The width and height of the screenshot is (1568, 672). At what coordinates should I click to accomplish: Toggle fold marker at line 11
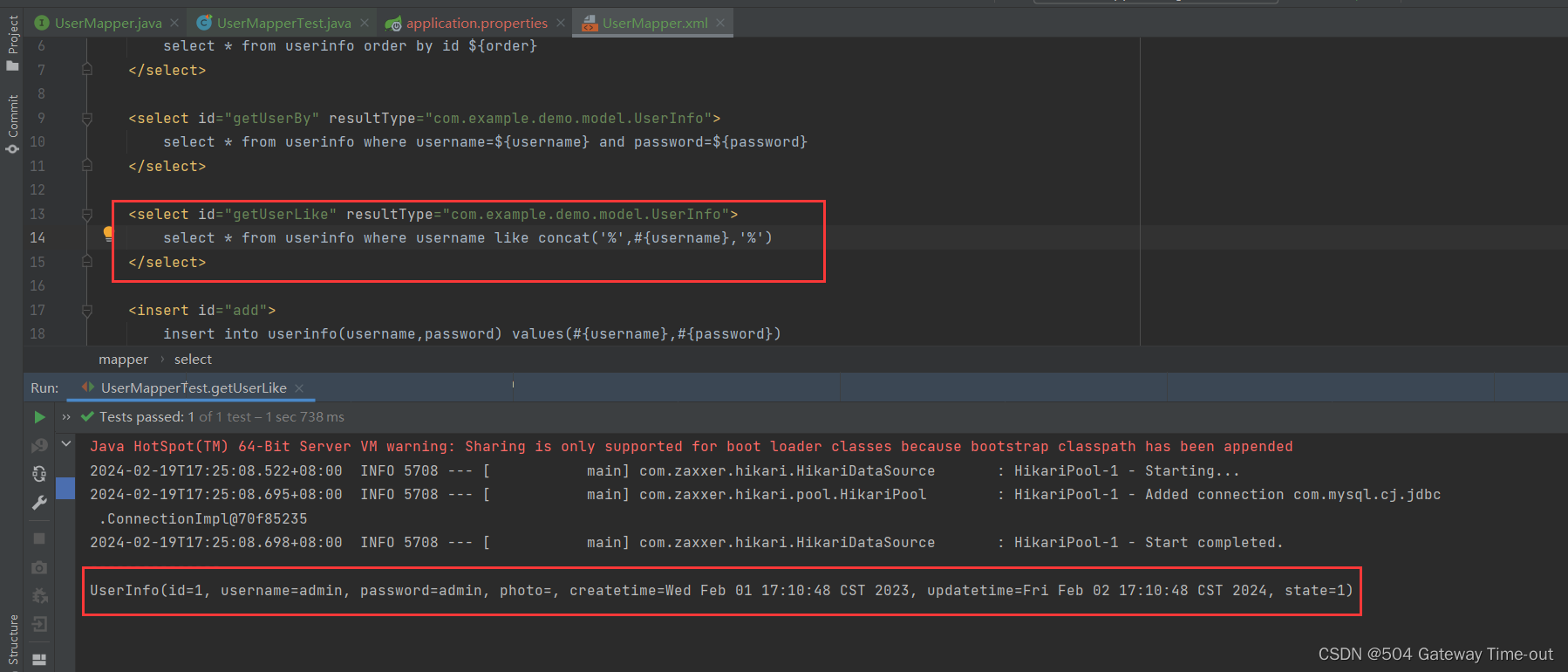87,165
